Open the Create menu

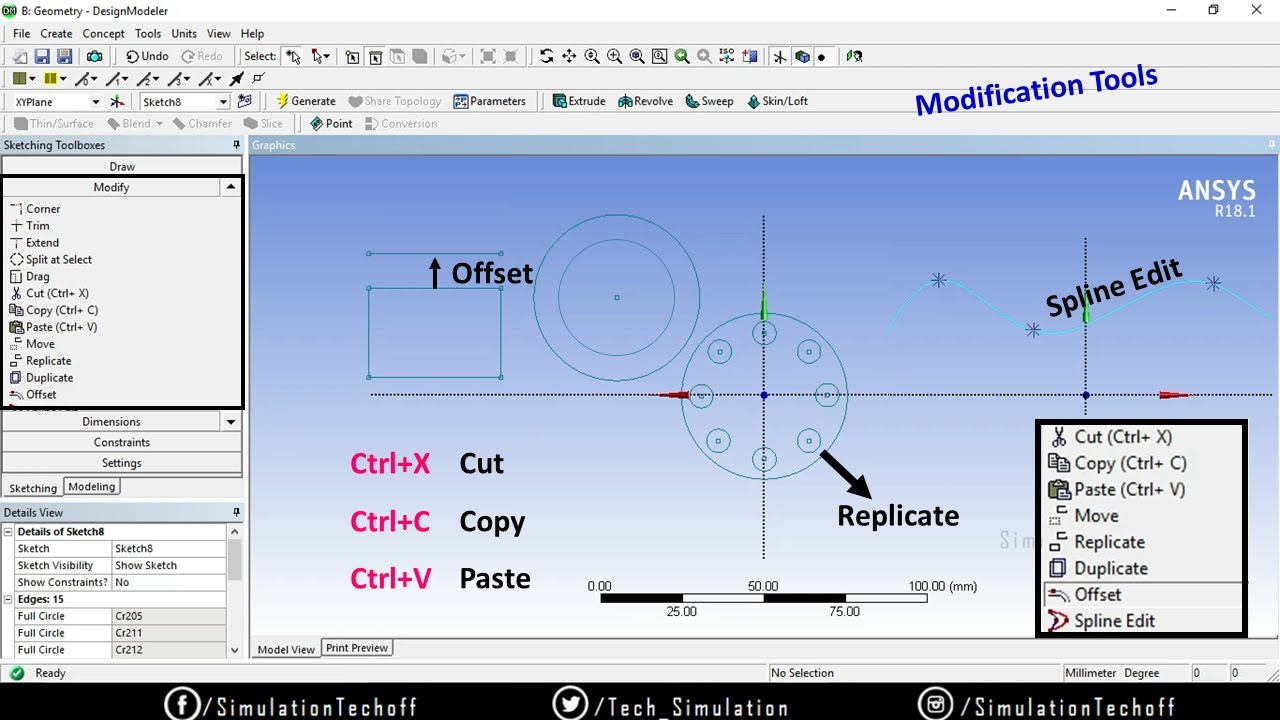56,33
